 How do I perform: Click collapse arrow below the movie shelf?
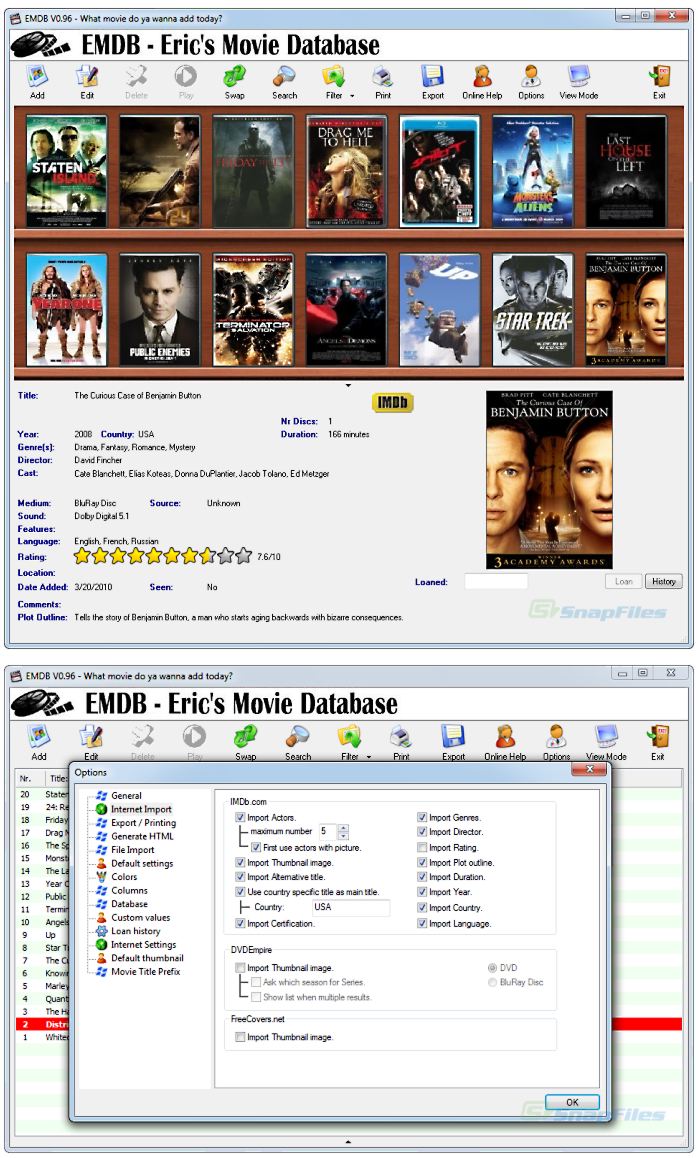coord(349,385)
